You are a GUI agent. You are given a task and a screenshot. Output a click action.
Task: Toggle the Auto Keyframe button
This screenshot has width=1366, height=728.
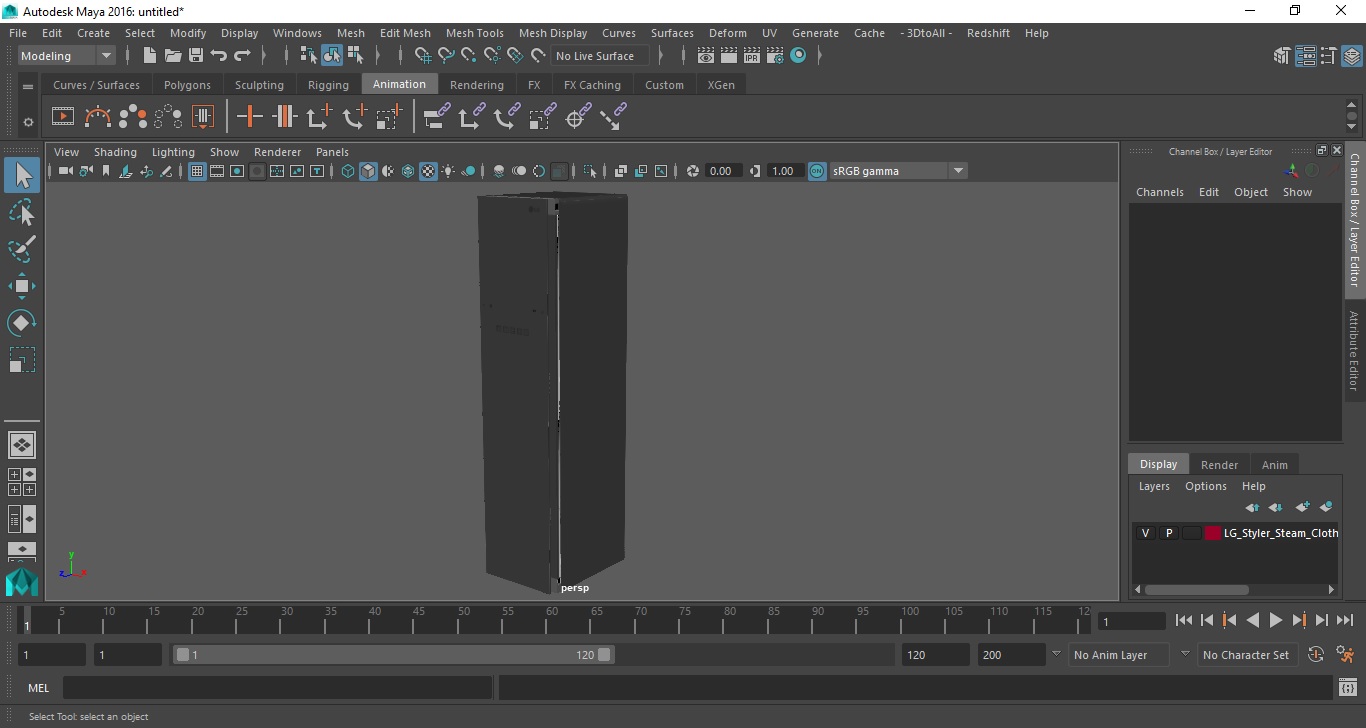click(x=1316, y=655)
